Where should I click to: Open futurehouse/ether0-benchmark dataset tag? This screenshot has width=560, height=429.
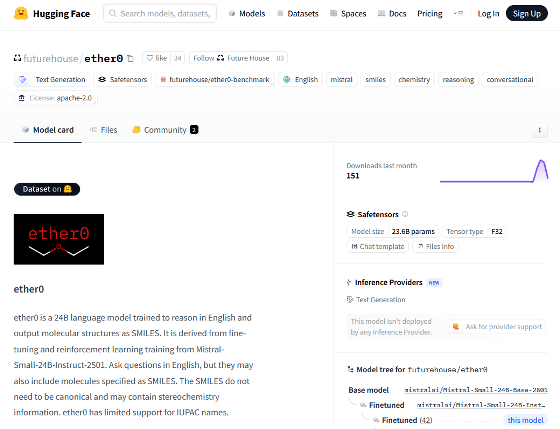click(x=215, y=79)
